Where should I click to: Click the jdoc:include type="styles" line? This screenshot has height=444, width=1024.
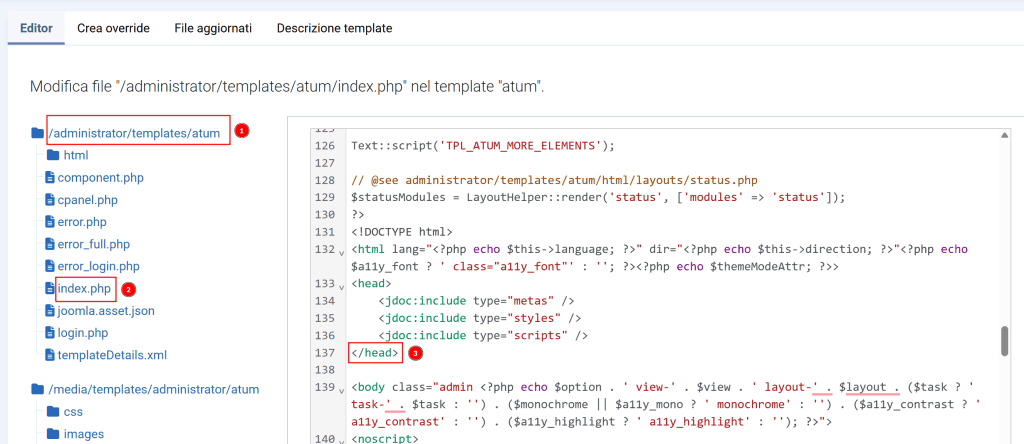[479, 318]
